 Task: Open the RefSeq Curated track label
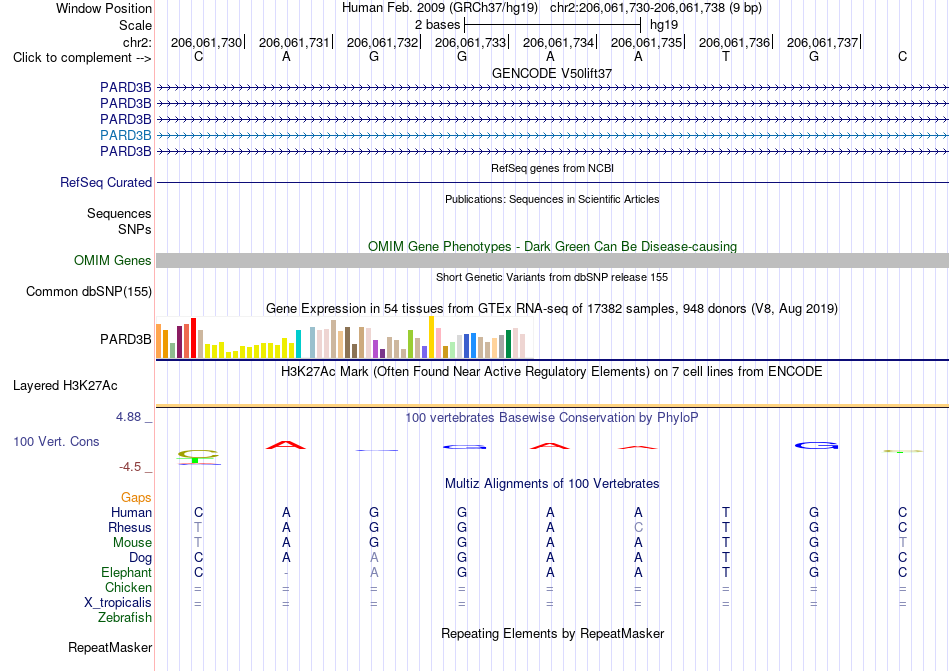point(106,182)
